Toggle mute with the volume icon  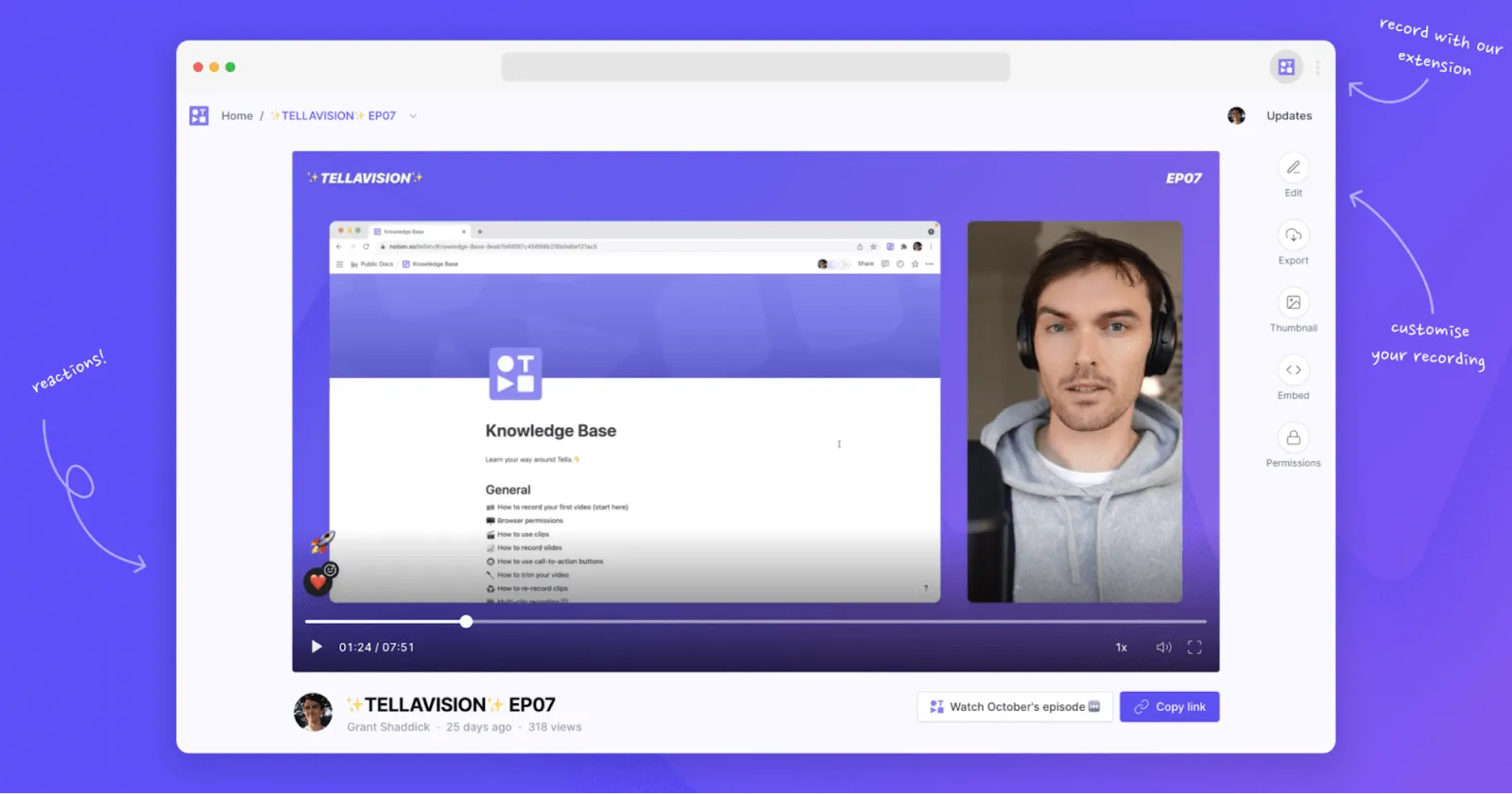1163,647
